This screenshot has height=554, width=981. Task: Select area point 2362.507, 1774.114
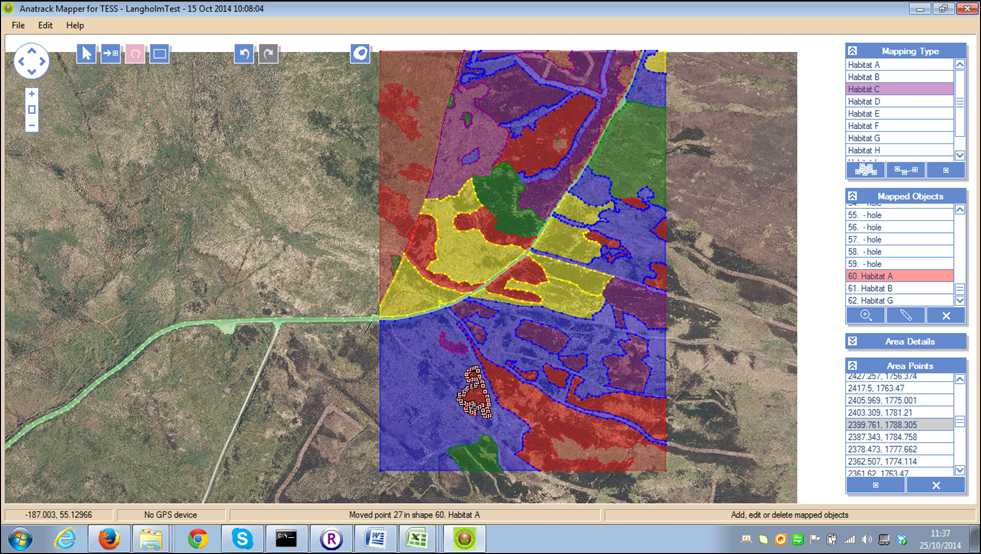click(x=900, y=461)
